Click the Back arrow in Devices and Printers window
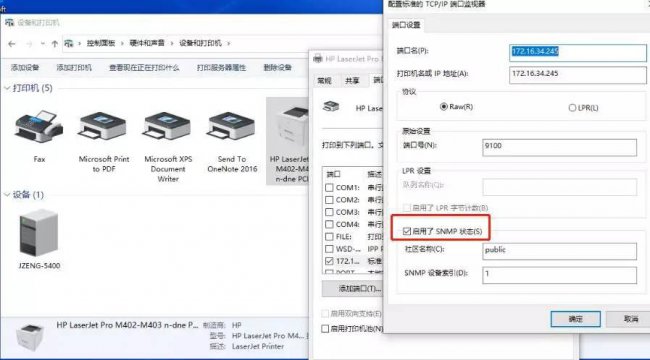 (x=12, y=44)
